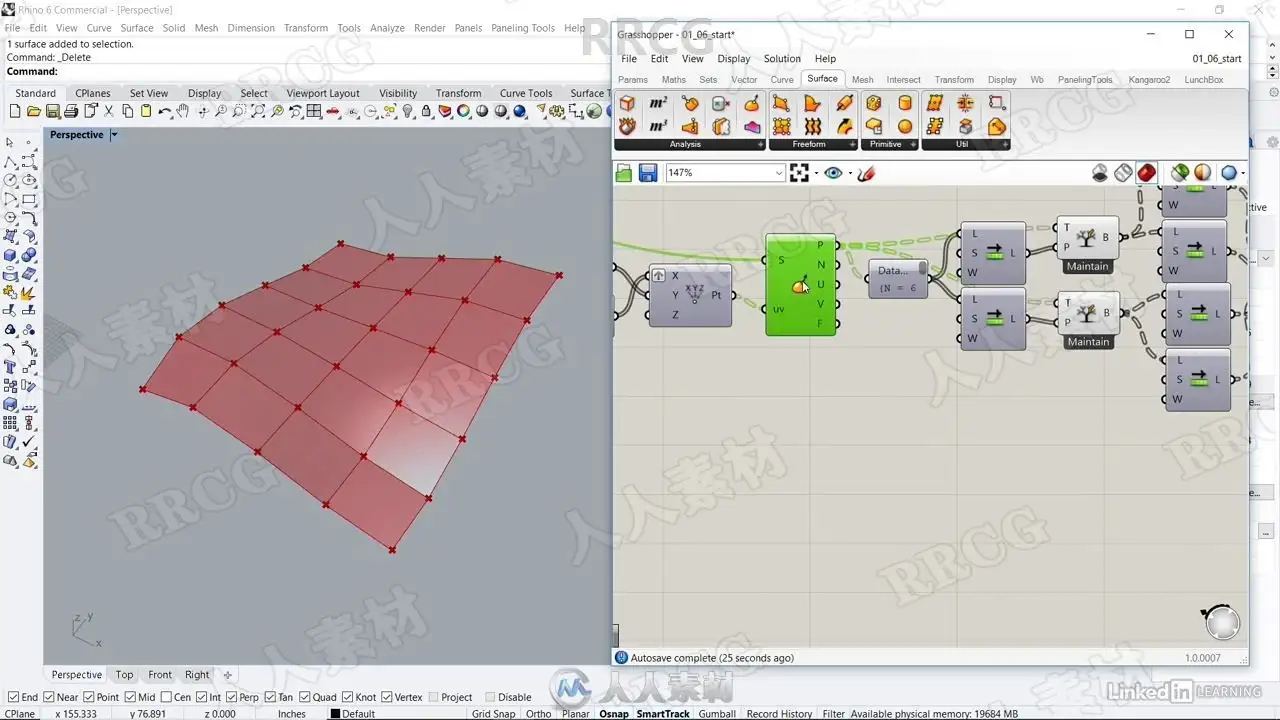This screenshot has height=720, width=1280.
Task: Click the four-viewport layout icon in Rhino
Action: (314, 112)
